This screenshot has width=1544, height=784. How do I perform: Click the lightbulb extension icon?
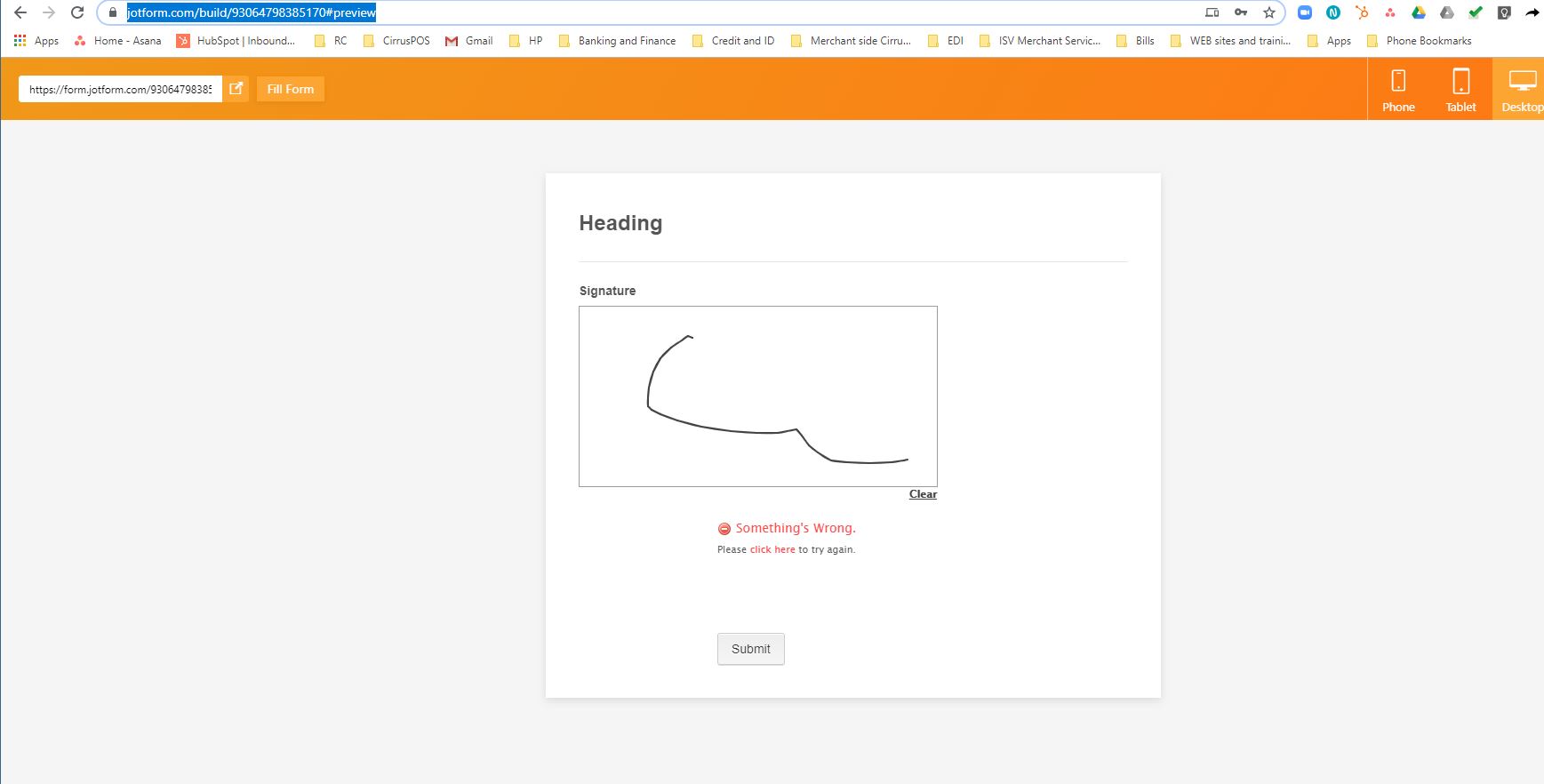point(1504,12)
